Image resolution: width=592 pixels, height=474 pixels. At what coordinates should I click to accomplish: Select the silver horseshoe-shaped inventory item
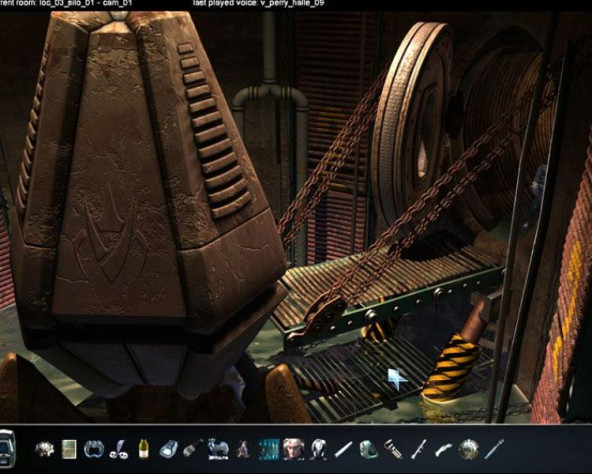pos(319,449)
